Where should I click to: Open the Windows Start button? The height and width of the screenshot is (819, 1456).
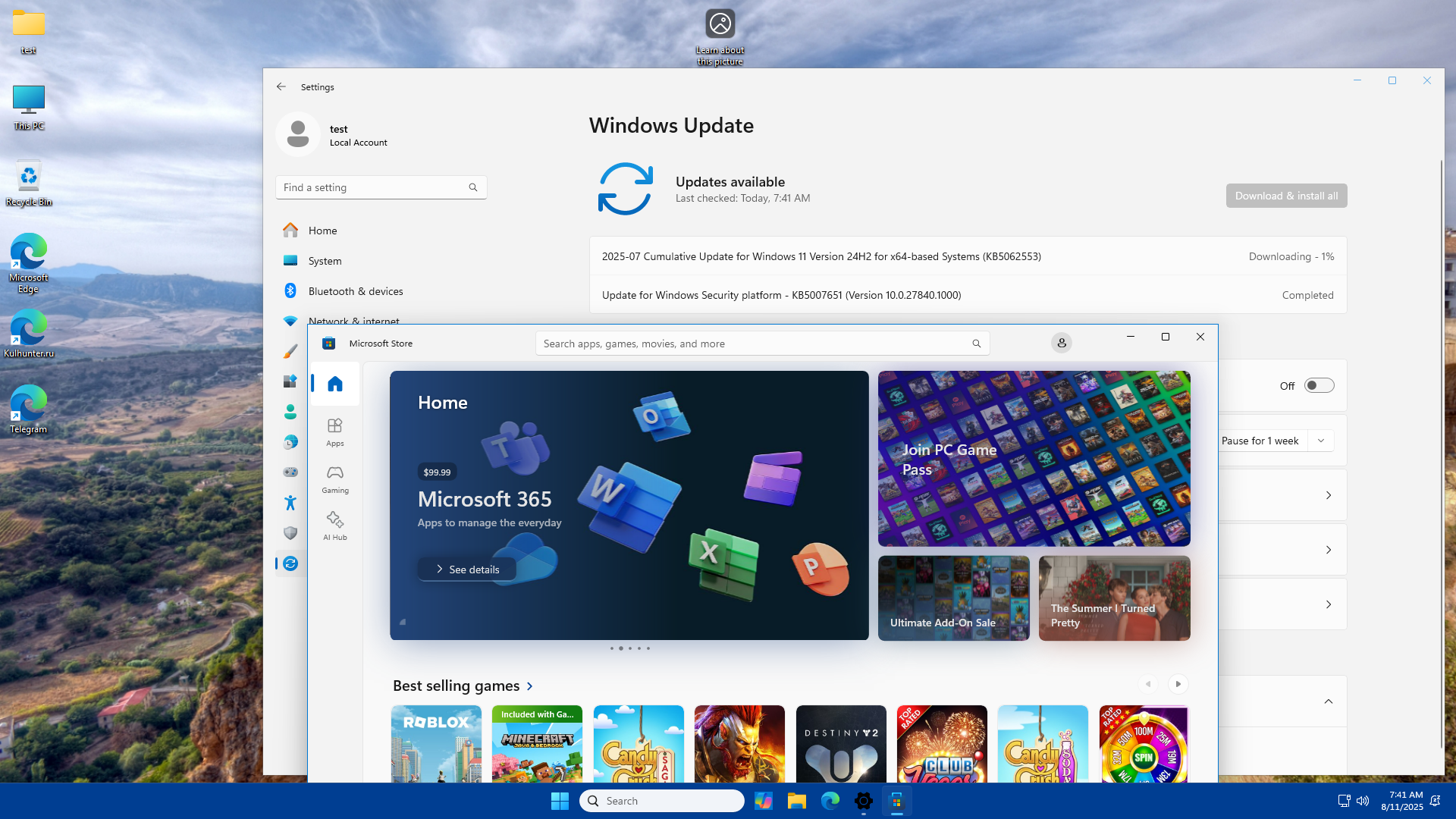pyautogui.click(x=560, y=801)
